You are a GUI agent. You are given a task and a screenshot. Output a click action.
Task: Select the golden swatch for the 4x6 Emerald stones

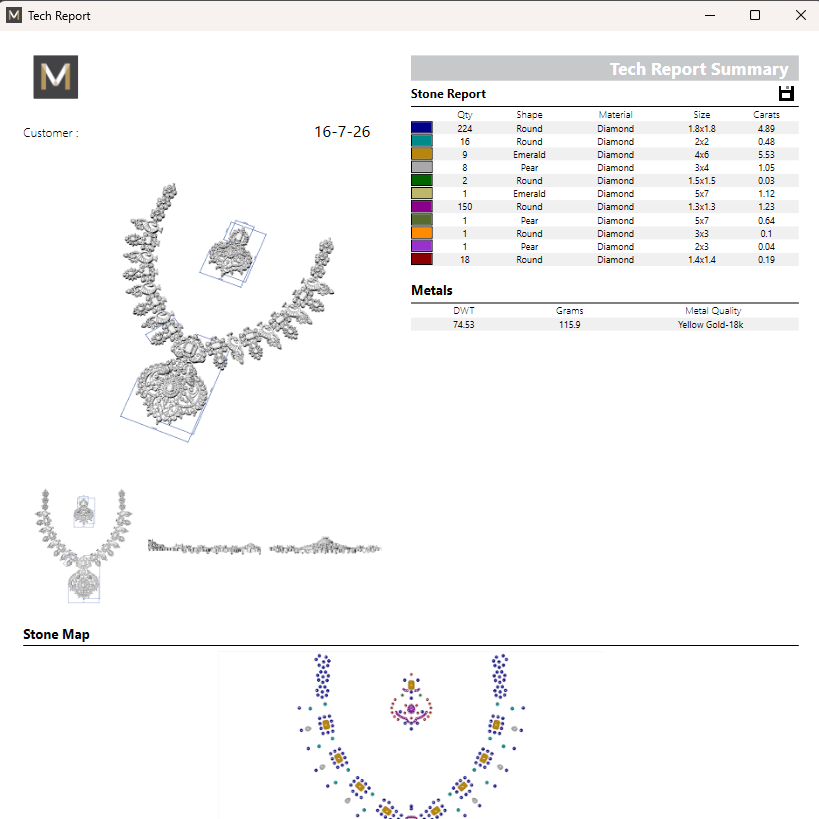(x=422, y=154)
